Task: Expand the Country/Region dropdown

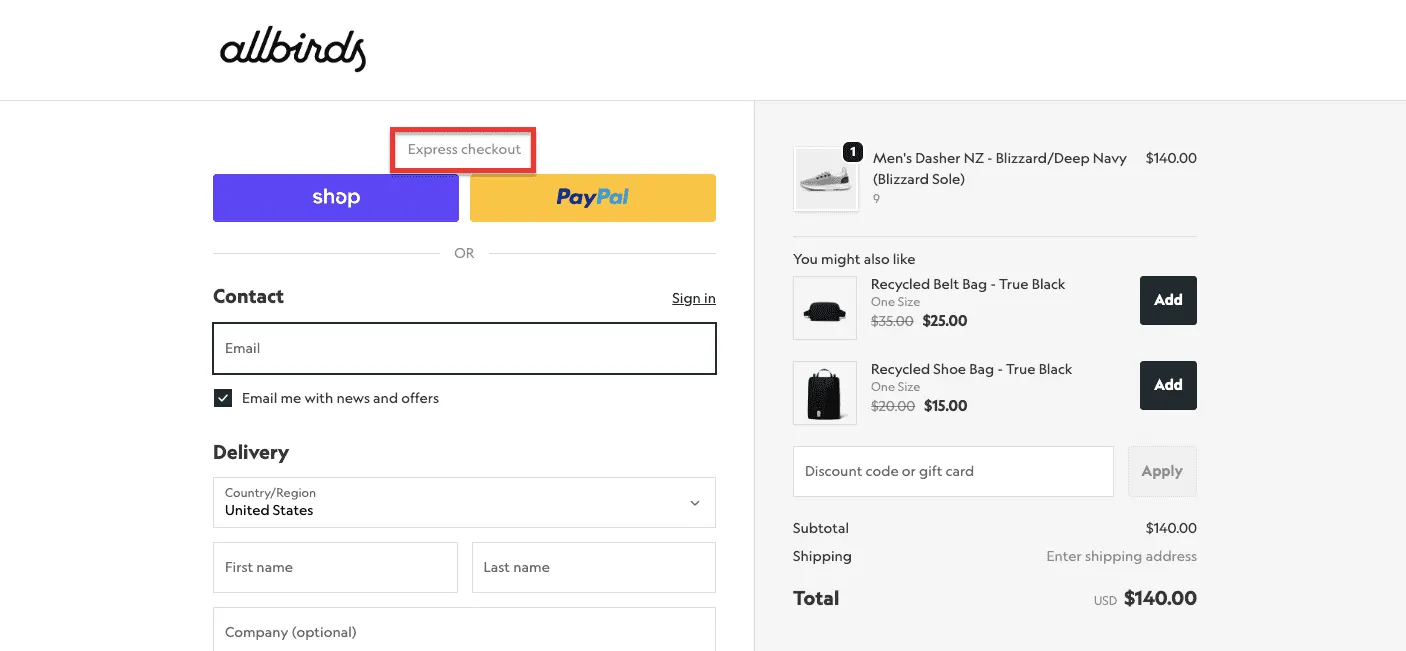Action: (x=464, y=502)
